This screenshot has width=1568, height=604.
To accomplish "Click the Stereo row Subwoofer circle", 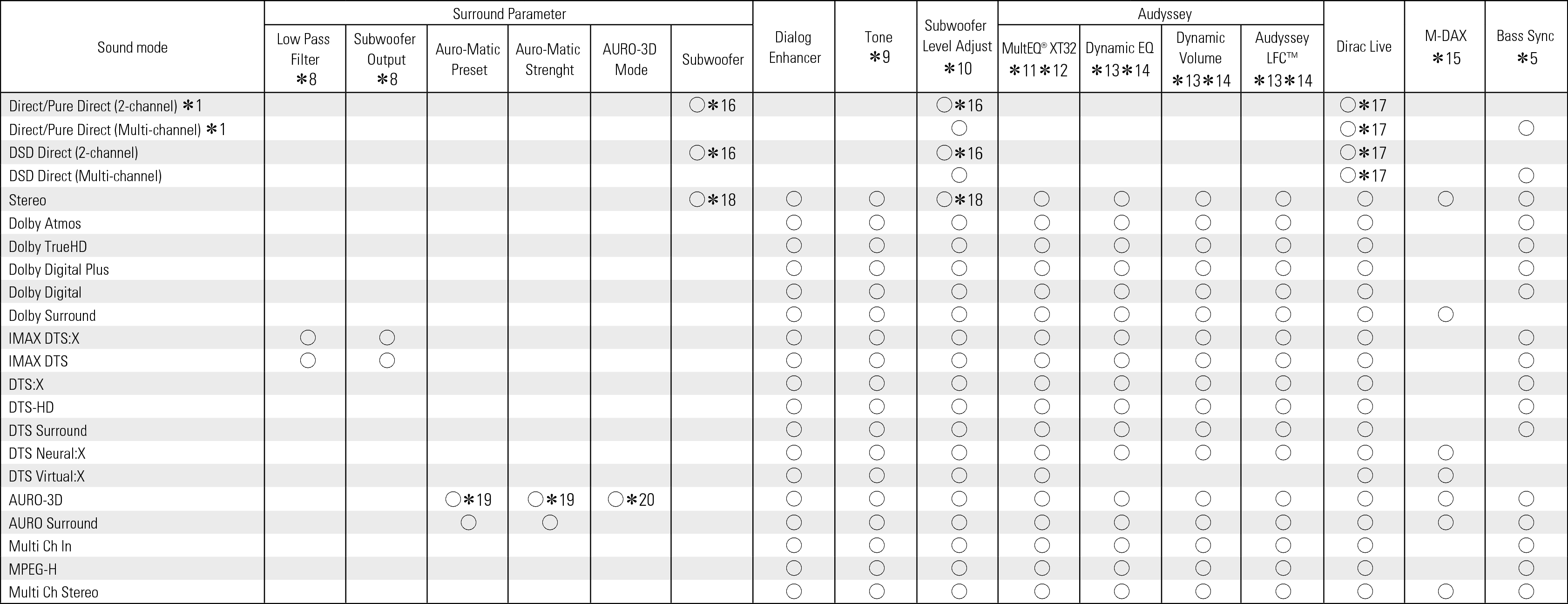I will click(x=697, y=199).
